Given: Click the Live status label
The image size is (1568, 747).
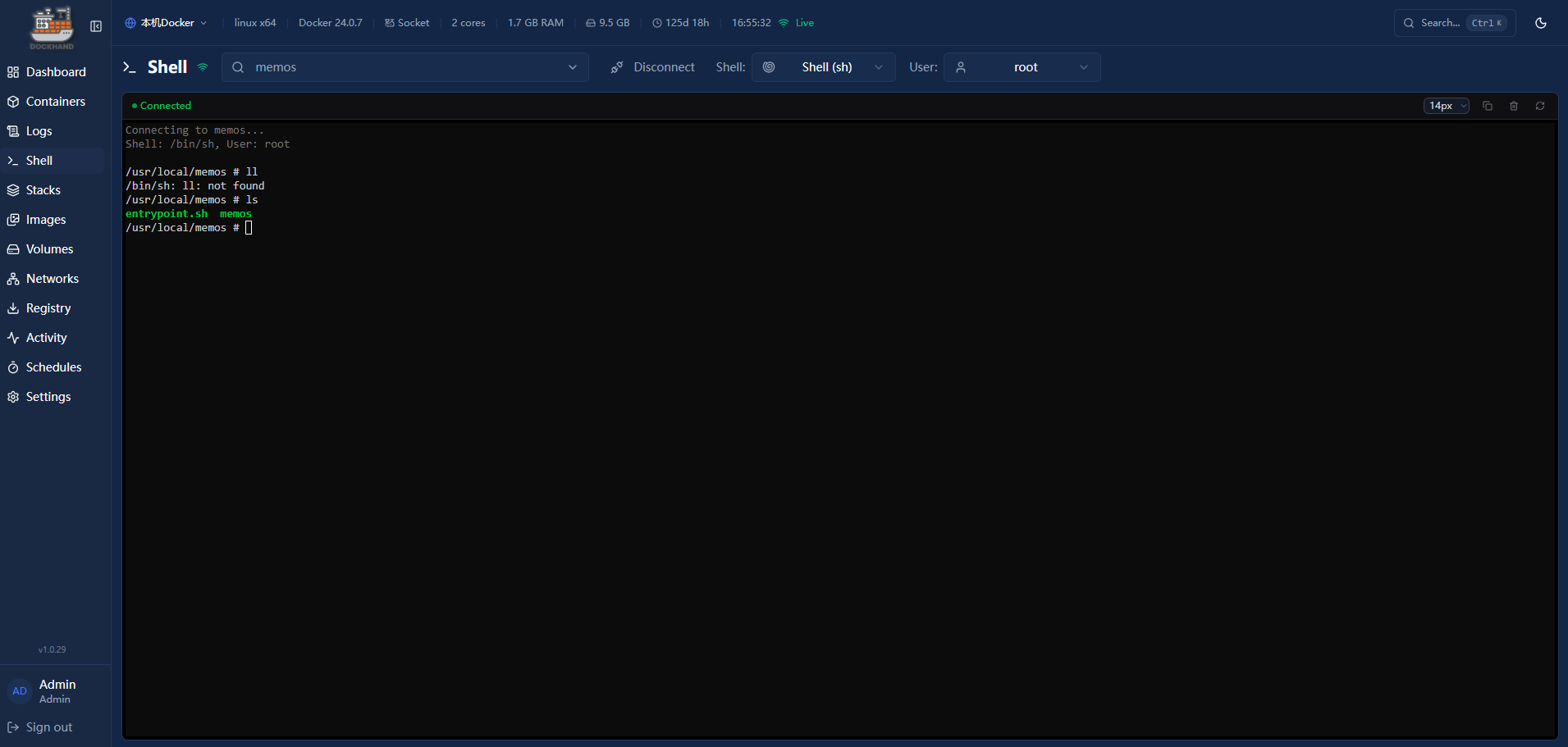Looking at the screenshot, I should click(x=805, y=23).
